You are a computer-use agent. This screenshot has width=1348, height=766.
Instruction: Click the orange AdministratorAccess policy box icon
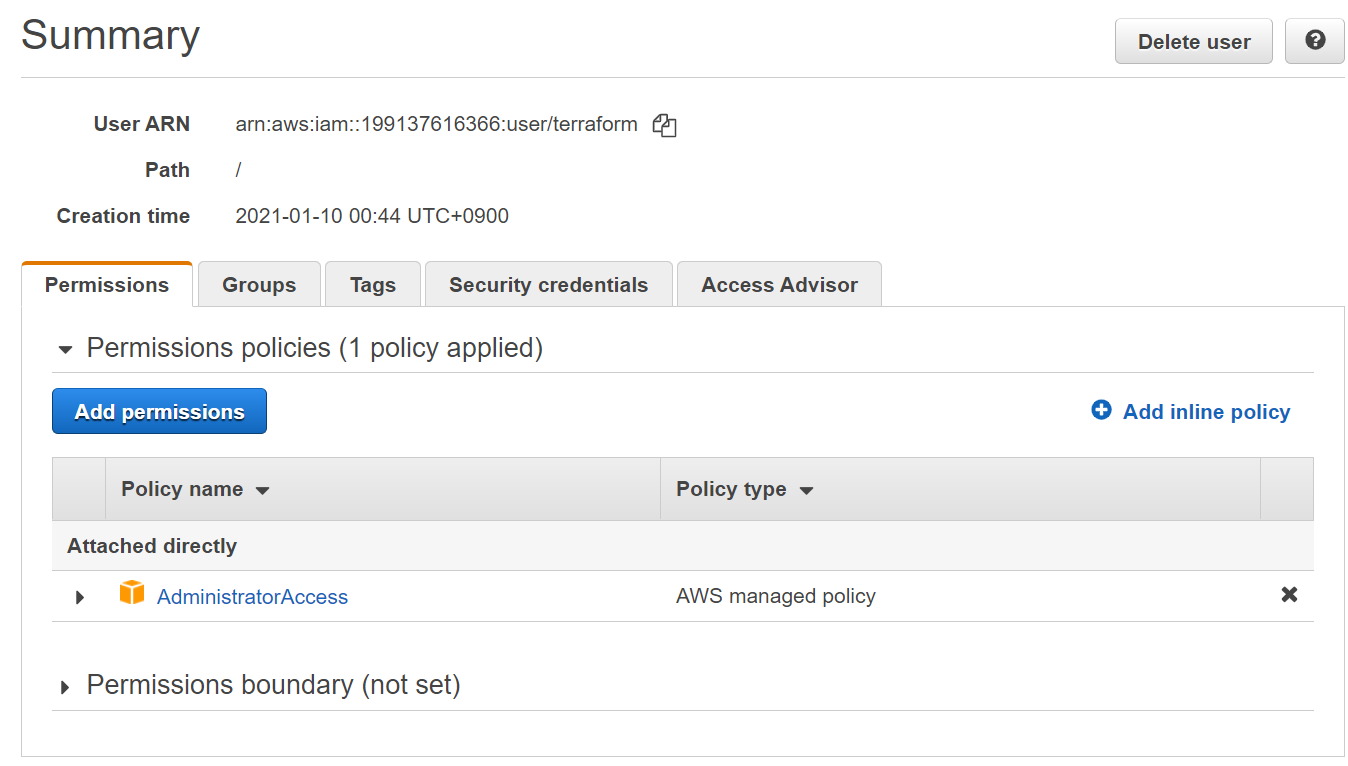coord(132,593)
